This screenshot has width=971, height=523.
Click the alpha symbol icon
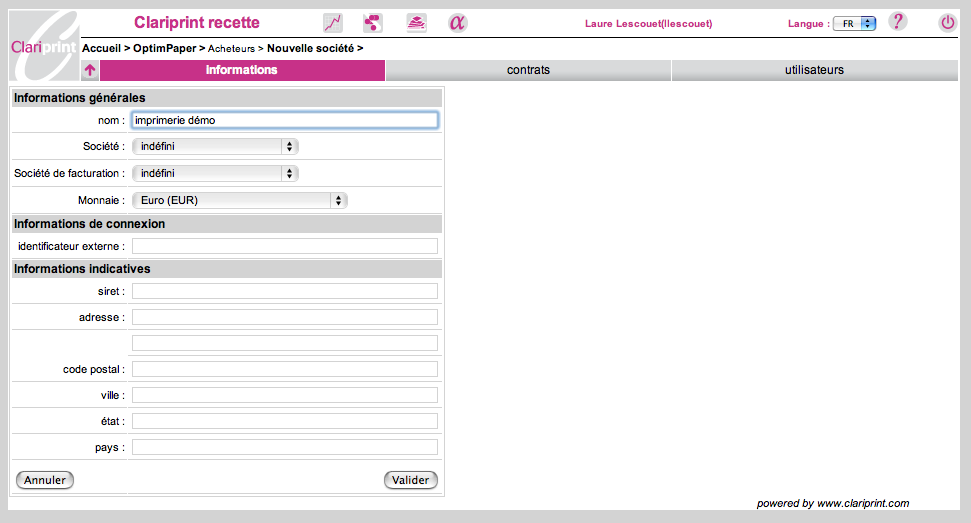(457, 23)
